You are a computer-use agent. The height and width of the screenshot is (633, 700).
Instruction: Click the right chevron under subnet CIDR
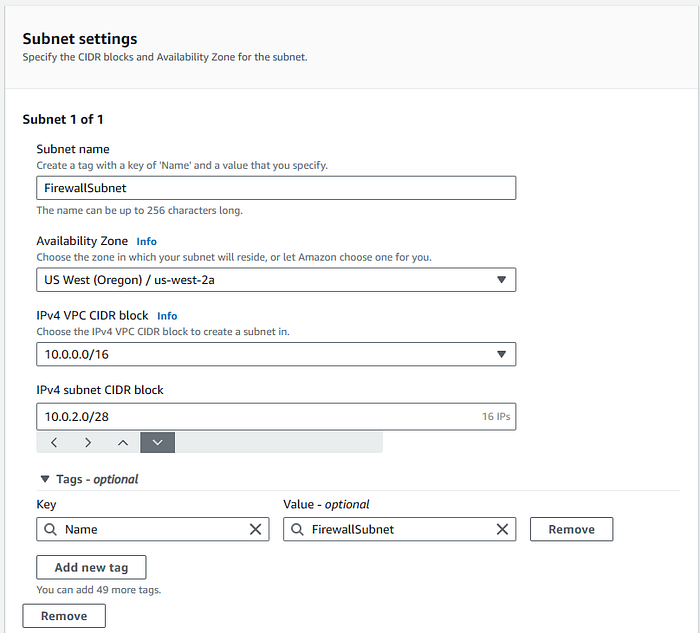tap(88, 442)
